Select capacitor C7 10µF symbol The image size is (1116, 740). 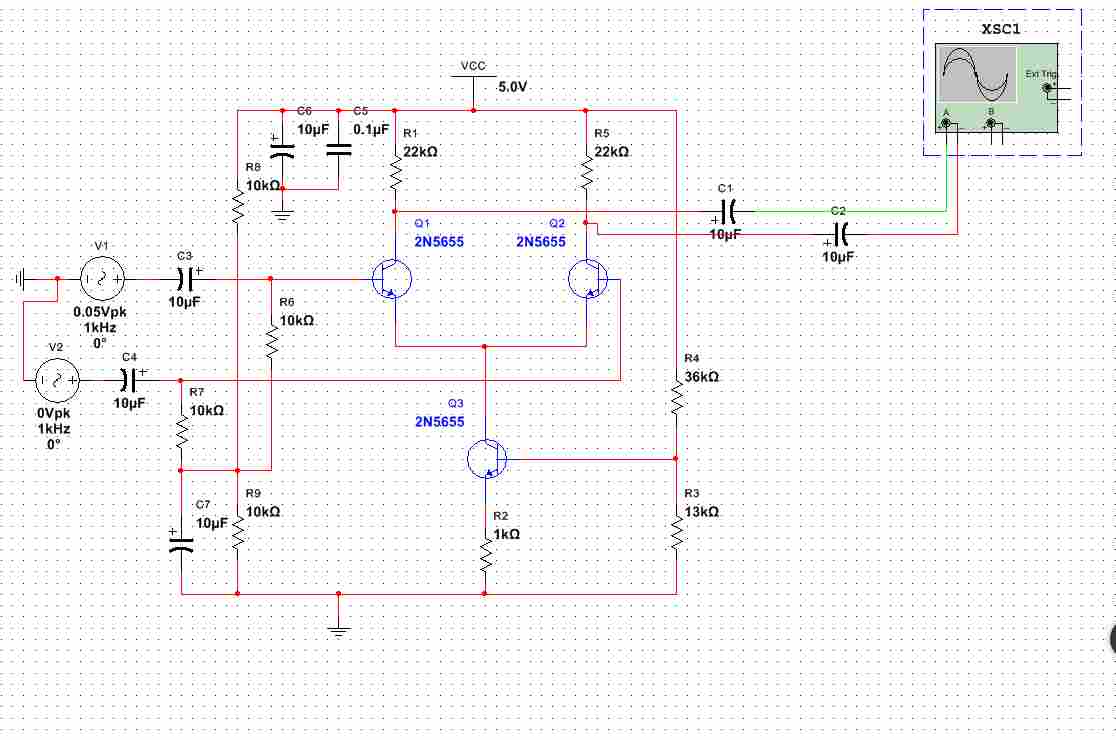coord(181,544)
